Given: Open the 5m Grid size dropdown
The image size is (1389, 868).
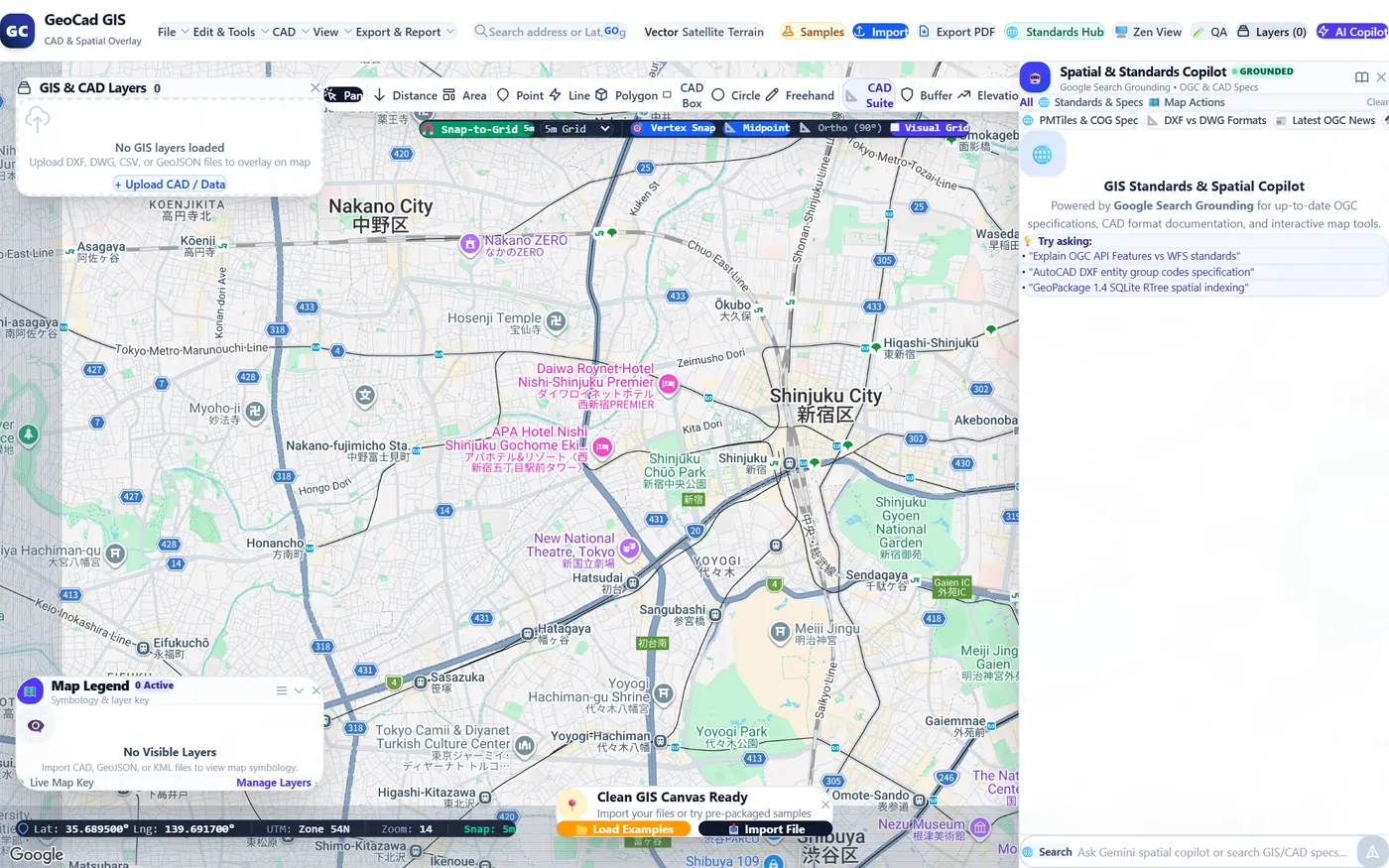Looking at the screenshot, I should click(576, 129).
